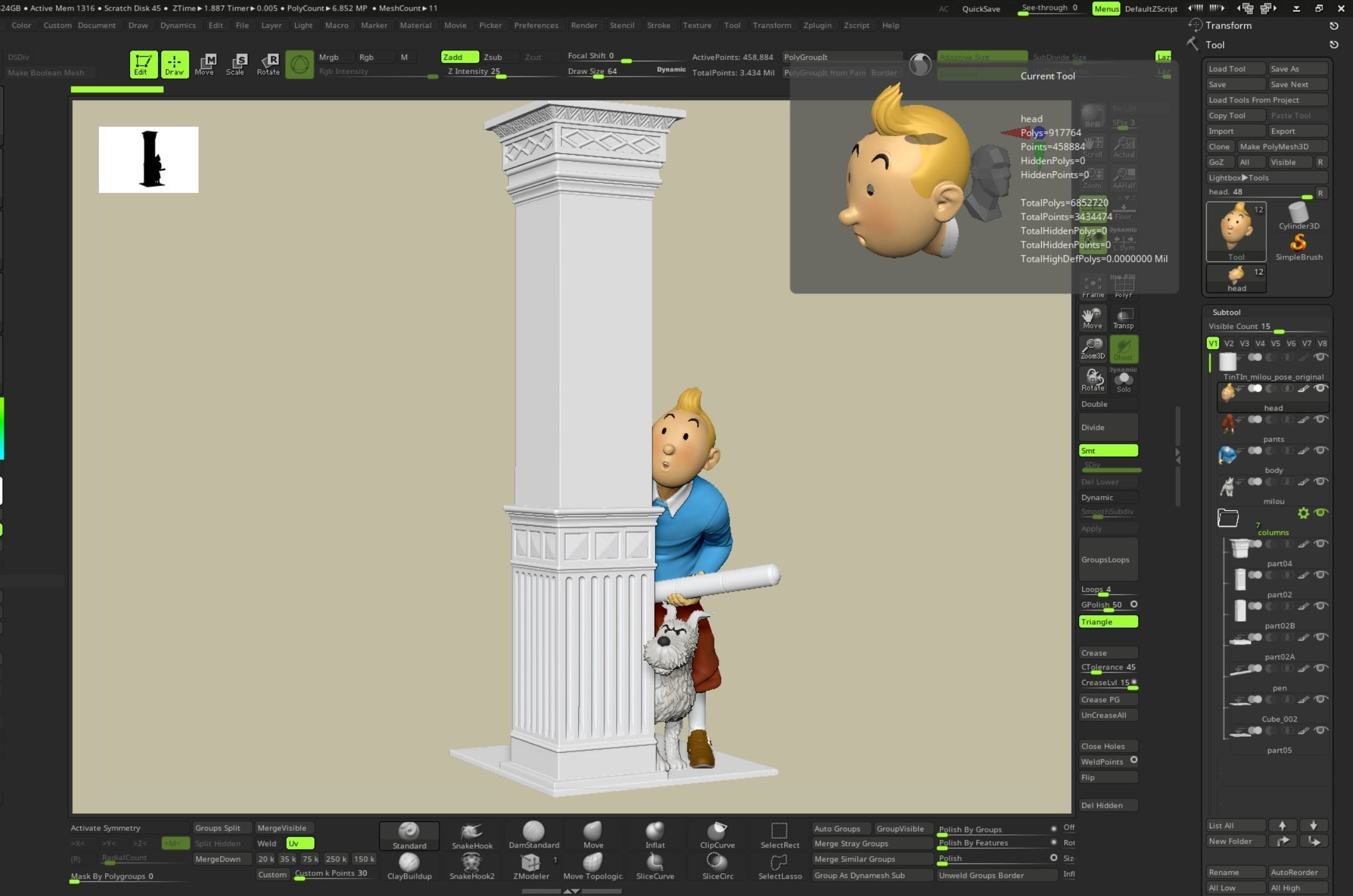Choose the Inflat brush
The image size is (1353, 896).
point(655,836)
